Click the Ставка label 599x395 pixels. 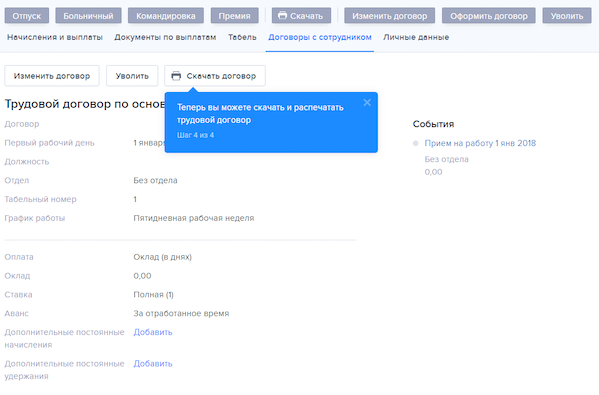pyautogui.click(x=18, y=295)
